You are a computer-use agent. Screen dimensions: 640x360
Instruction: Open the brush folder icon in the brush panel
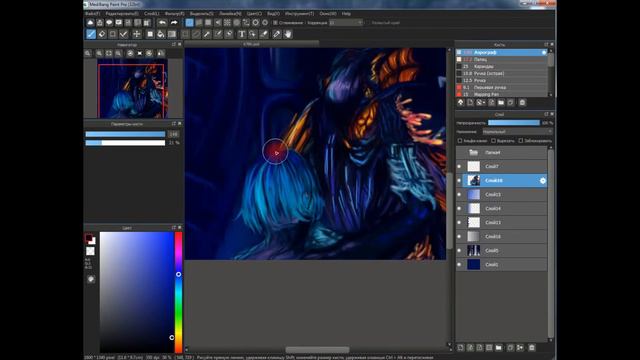pos(501,102)
